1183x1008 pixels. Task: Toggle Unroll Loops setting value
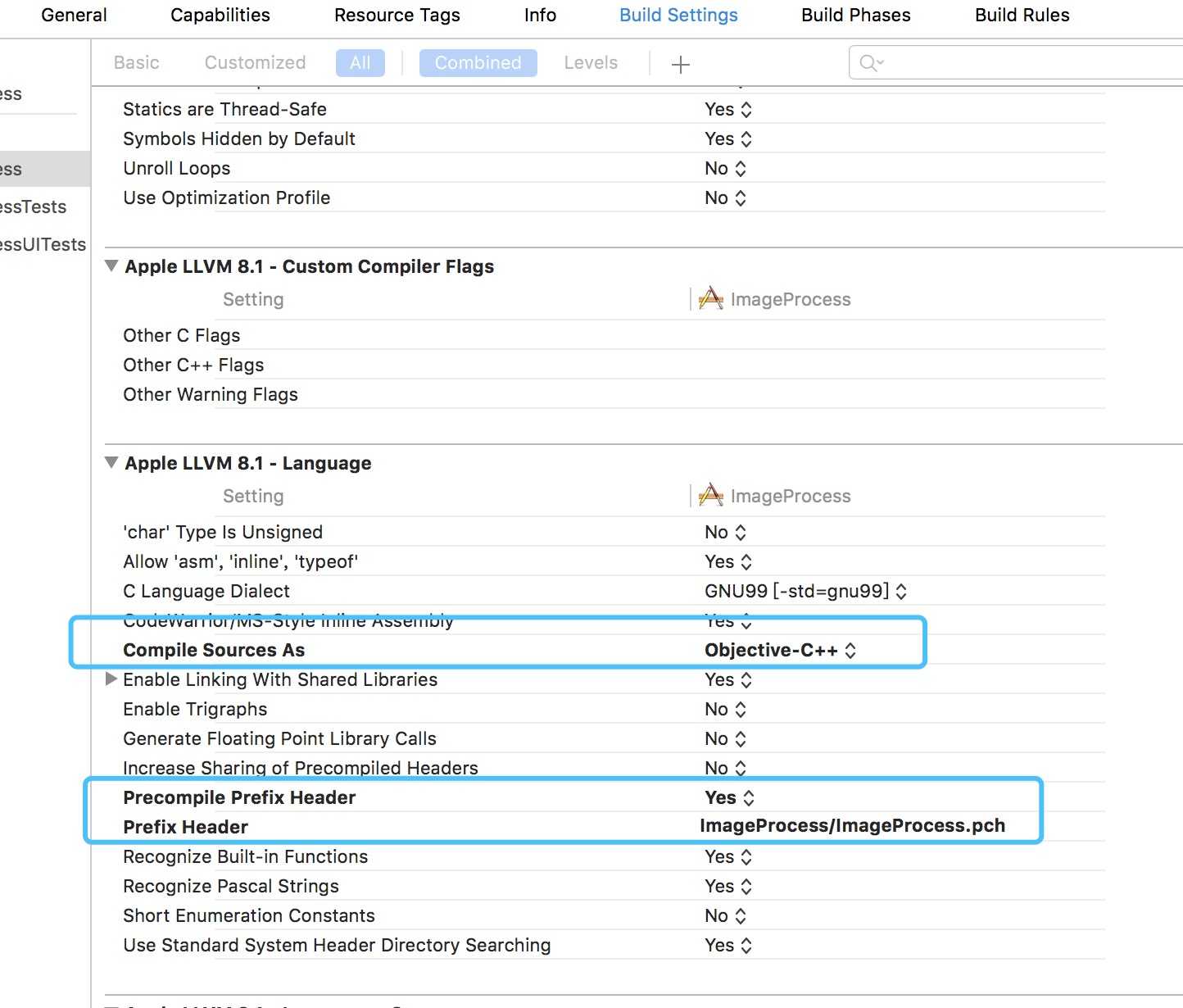[x=725, y=168]
